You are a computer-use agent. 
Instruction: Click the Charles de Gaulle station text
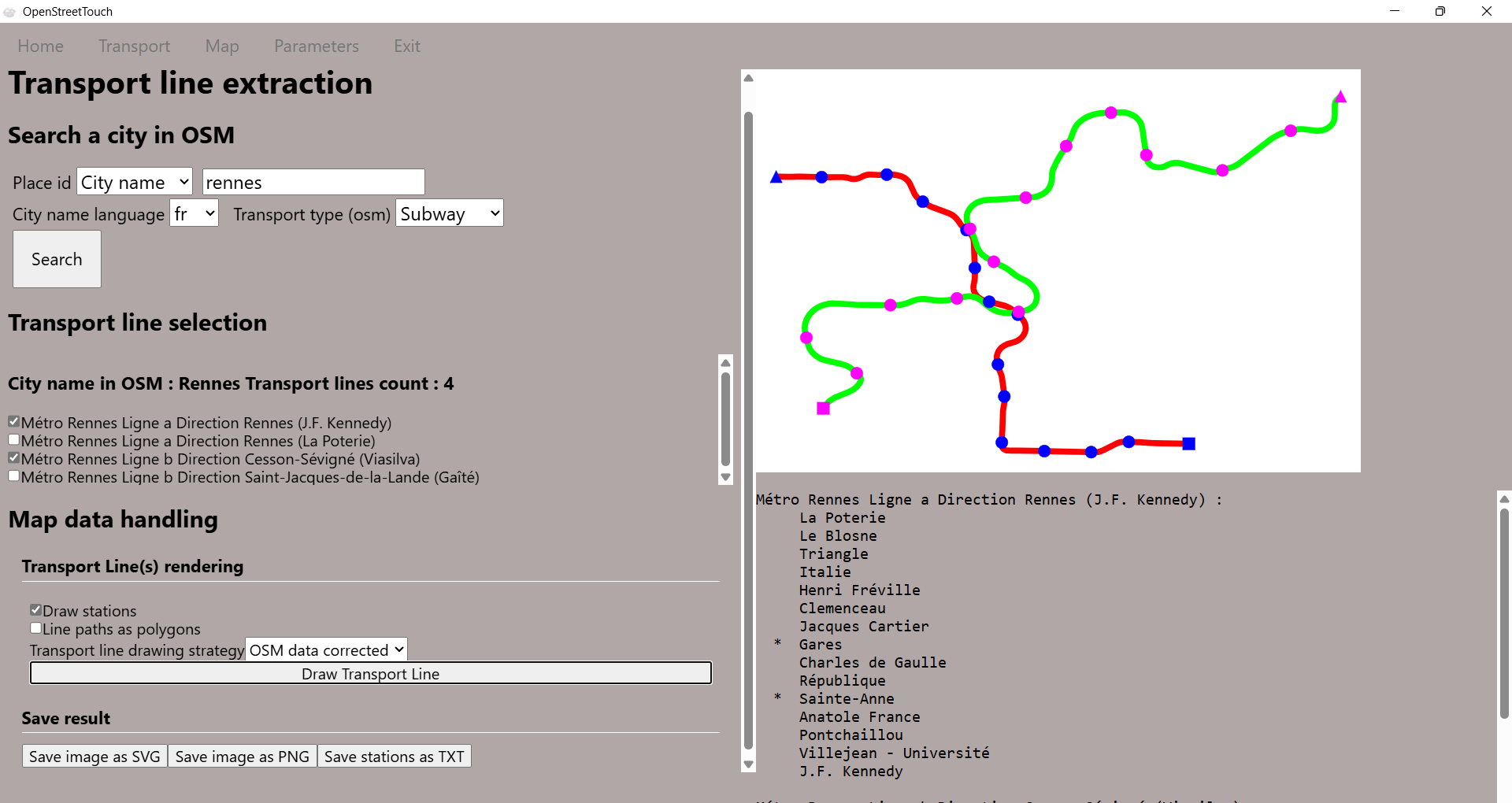click(873, 663)
